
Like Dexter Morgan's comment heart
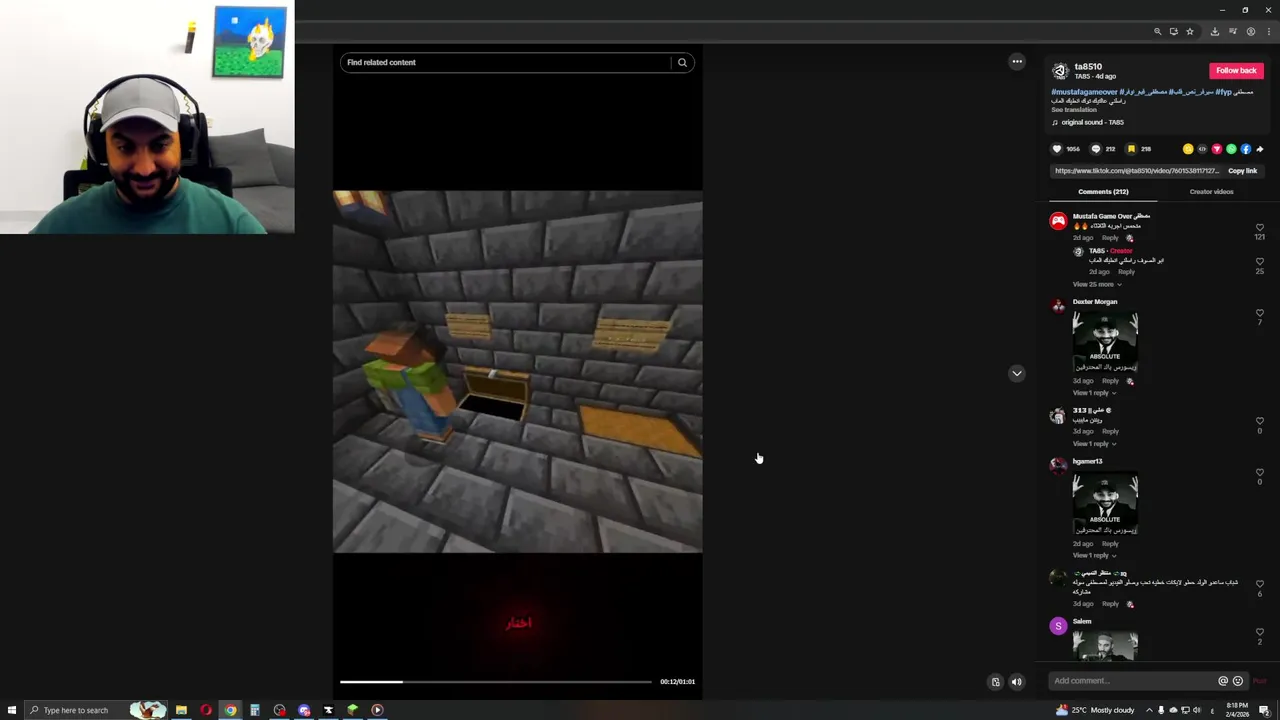point(1260,313)
